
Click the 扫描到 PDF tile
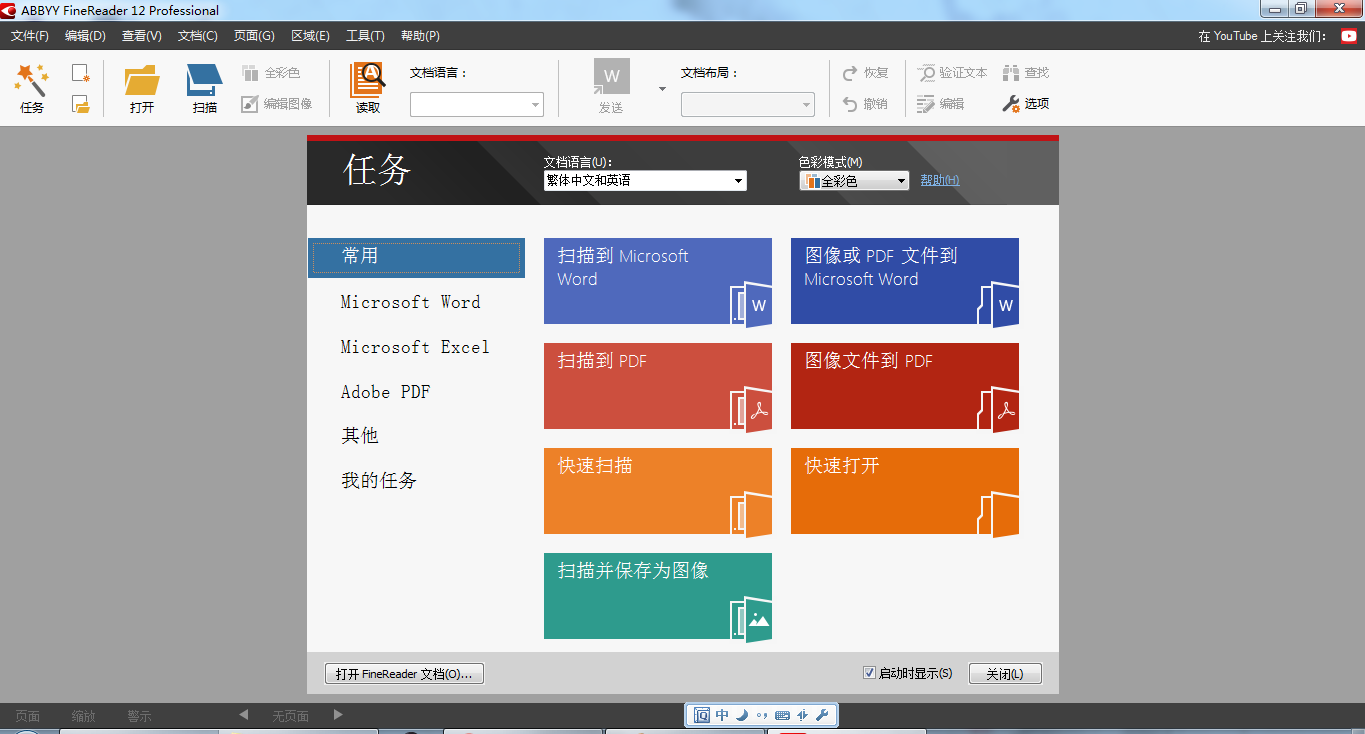click(658, 386)
